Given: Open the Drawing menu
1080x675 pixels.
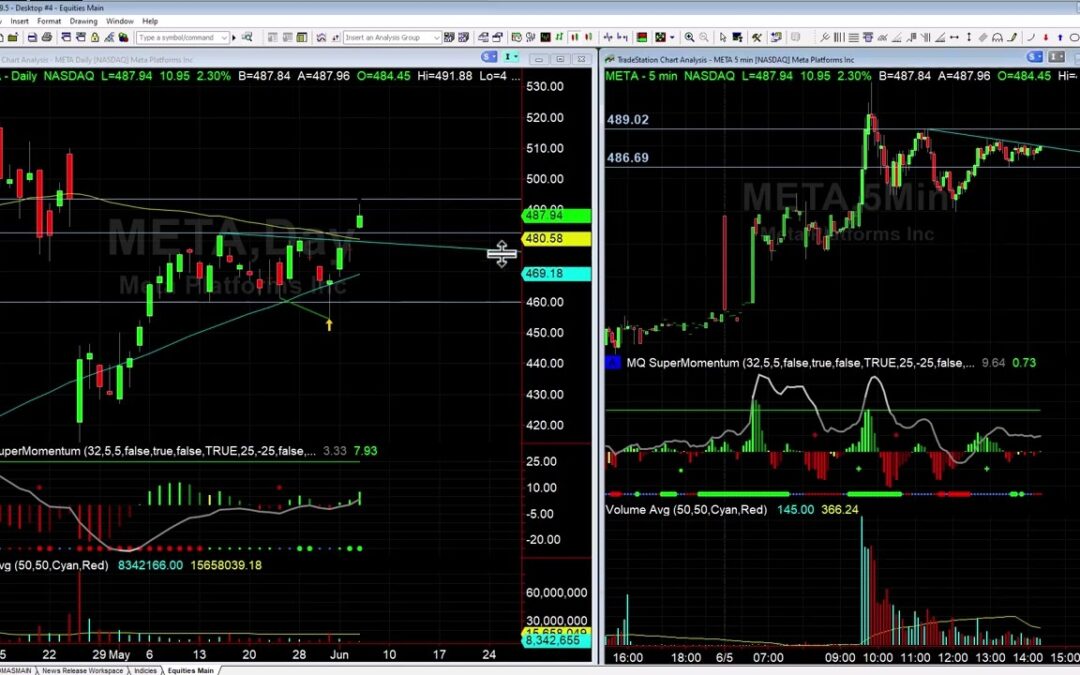Looking at the screenshot, I should coord(83,21).
